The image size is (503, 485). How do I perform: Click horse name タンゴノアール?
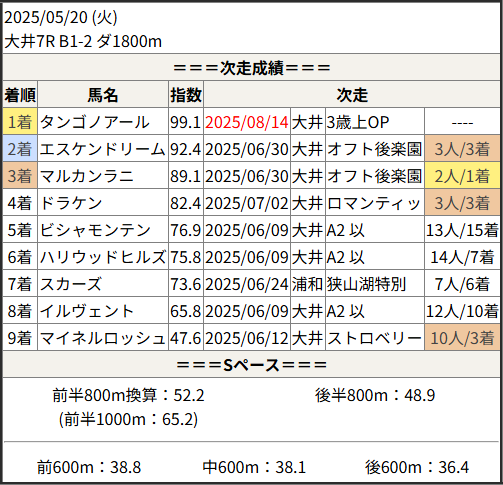pyautogui.click(x=95, y=122)
